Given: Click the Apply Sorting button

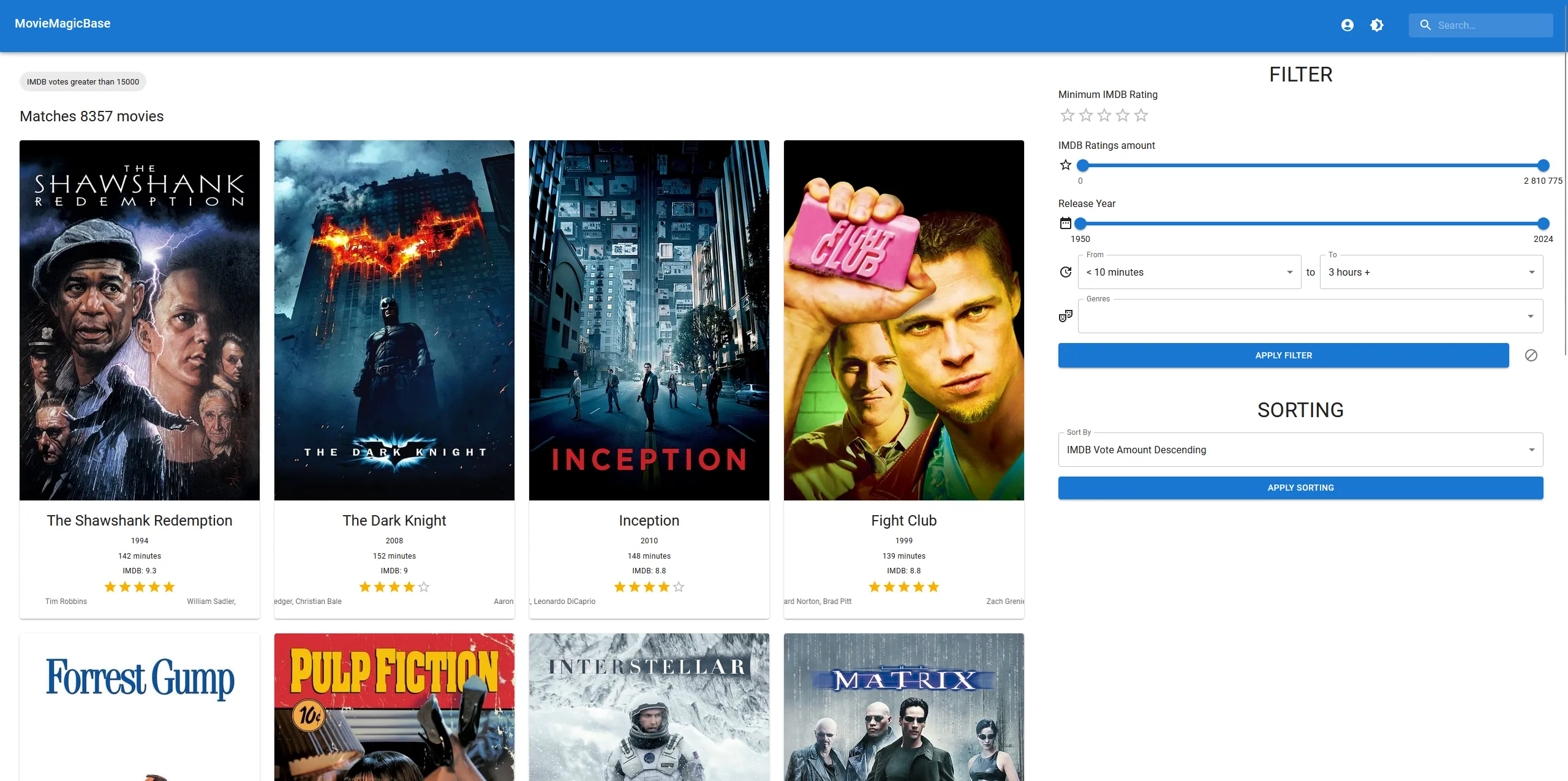Looking at the screenshot, I should 1300,488.
